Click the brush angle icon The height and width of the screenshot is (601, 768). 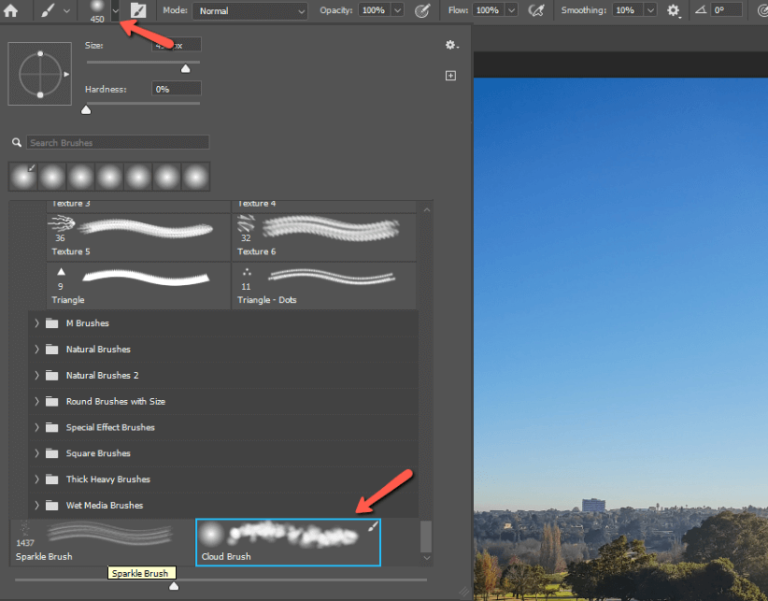pyautogui.click(x=701, y=10)
